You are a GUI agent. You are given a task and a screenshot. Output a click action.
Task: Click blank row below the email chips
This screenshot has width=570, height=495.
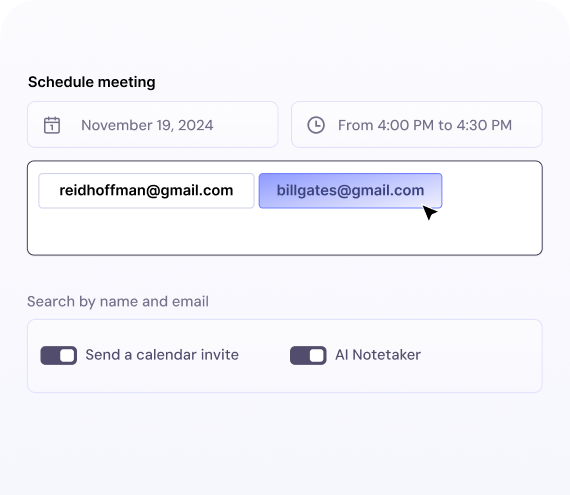click(285, 233)
